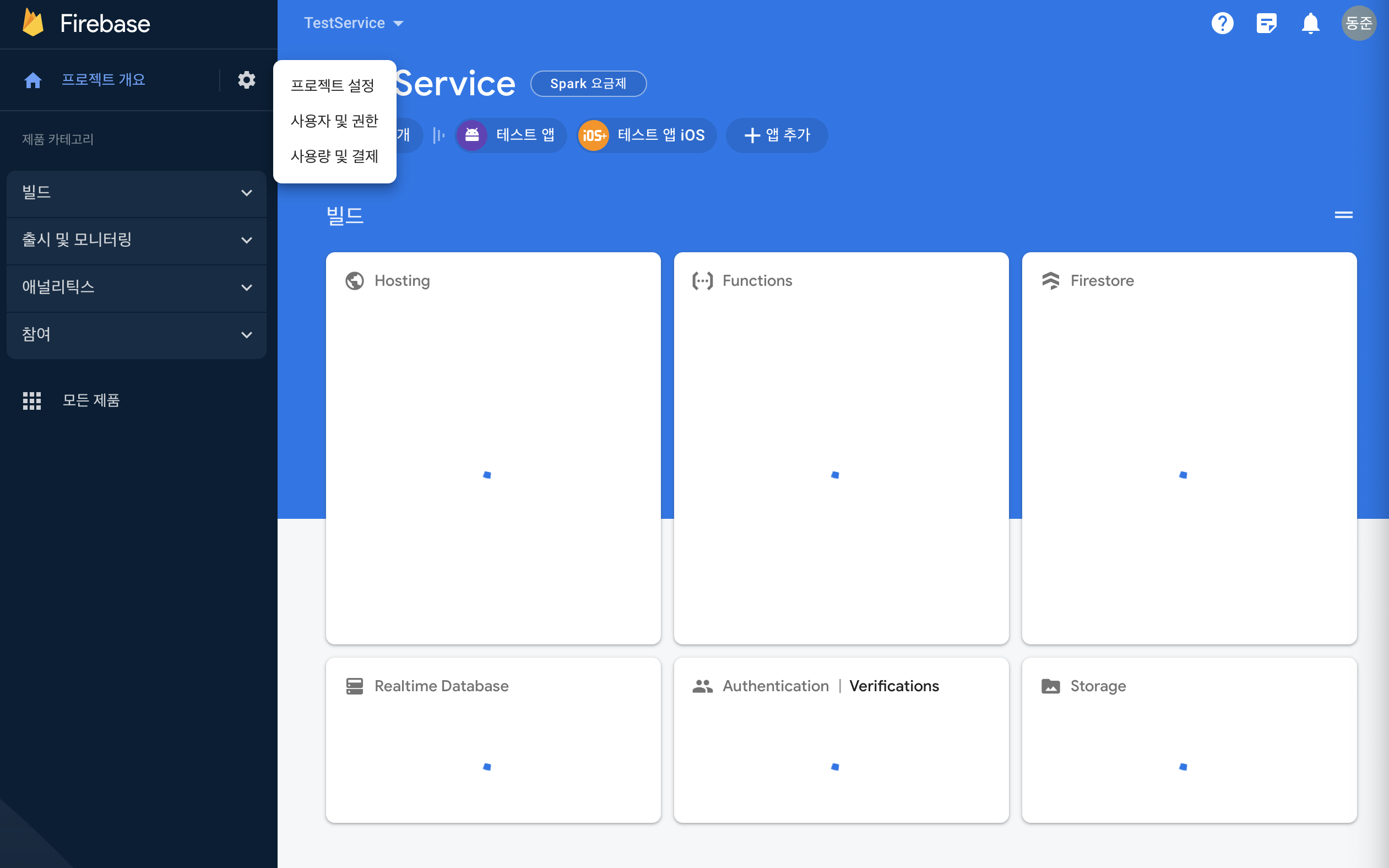Open the notifications bell
1389x868 pixels.
[x=1310, y=24]
